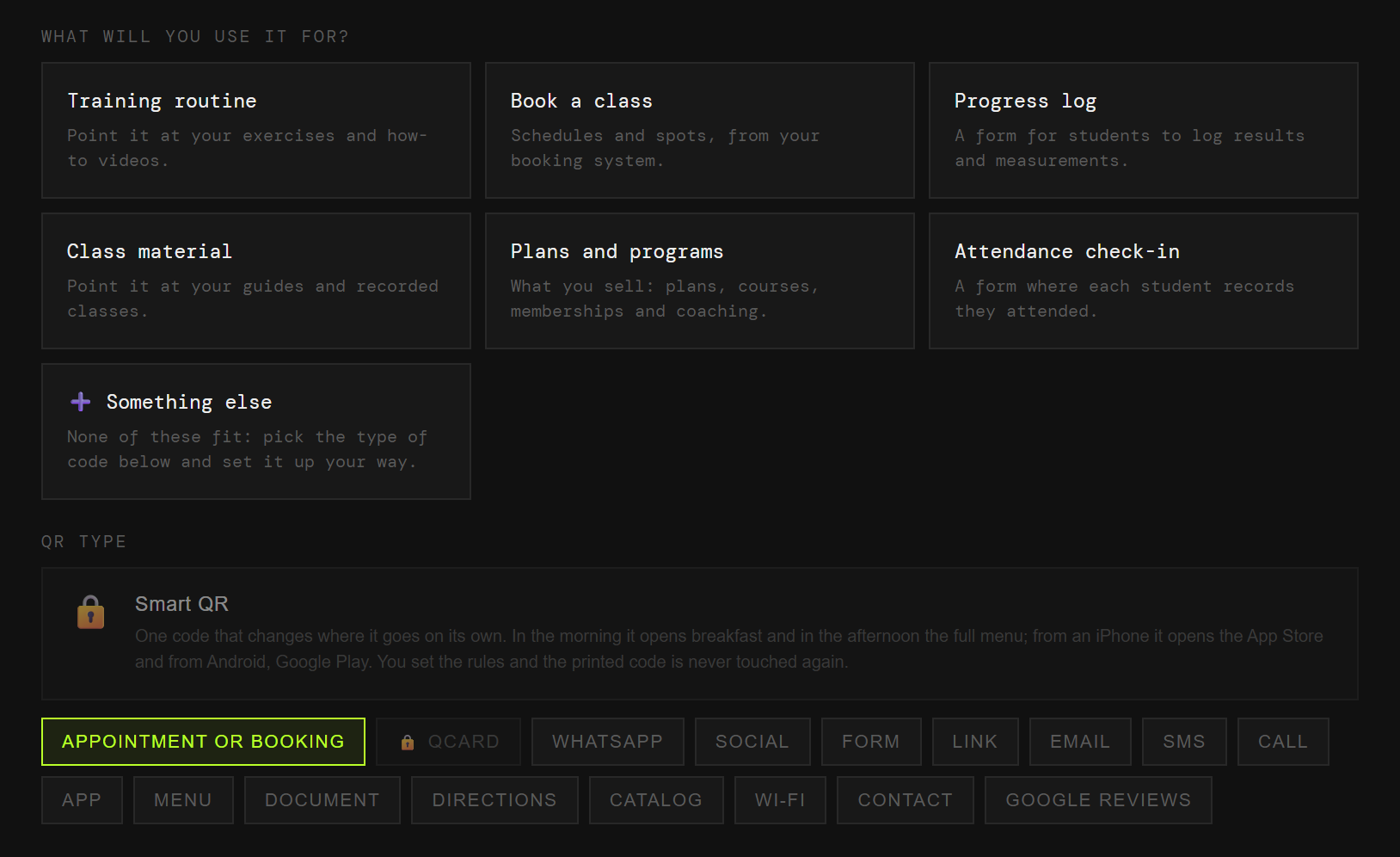Pick the Form QR type
This screenshot has width=1400, height=857.
871,742
